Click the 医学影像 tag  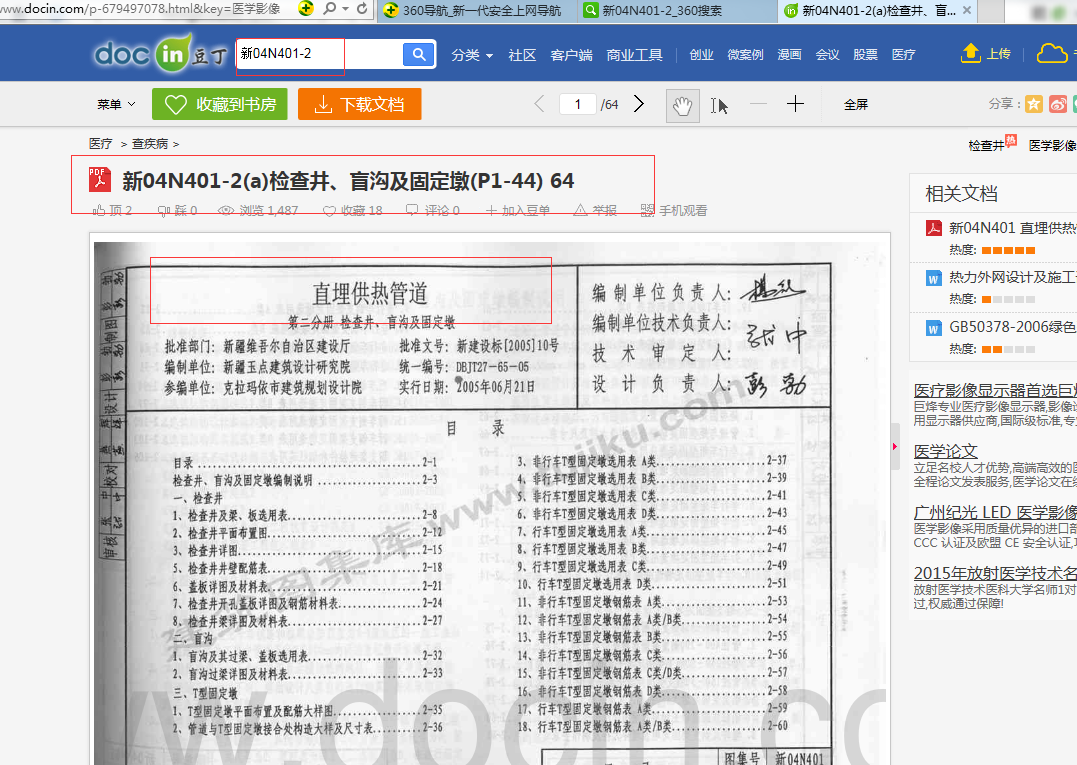[1052, 146]
